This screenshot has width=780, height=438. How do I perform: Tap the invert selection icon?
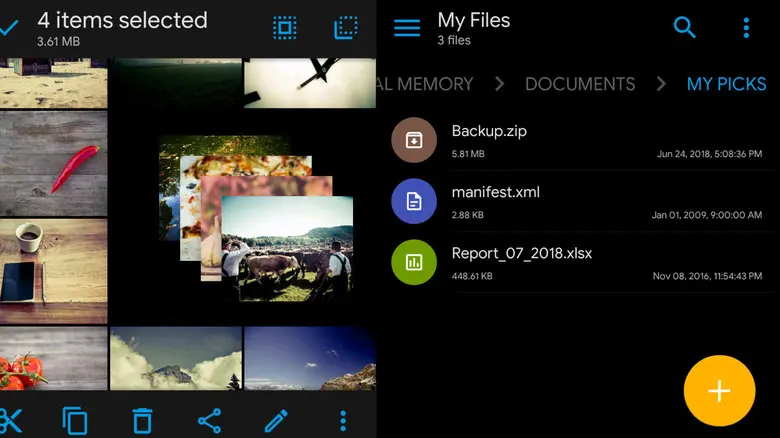[345, 27]
